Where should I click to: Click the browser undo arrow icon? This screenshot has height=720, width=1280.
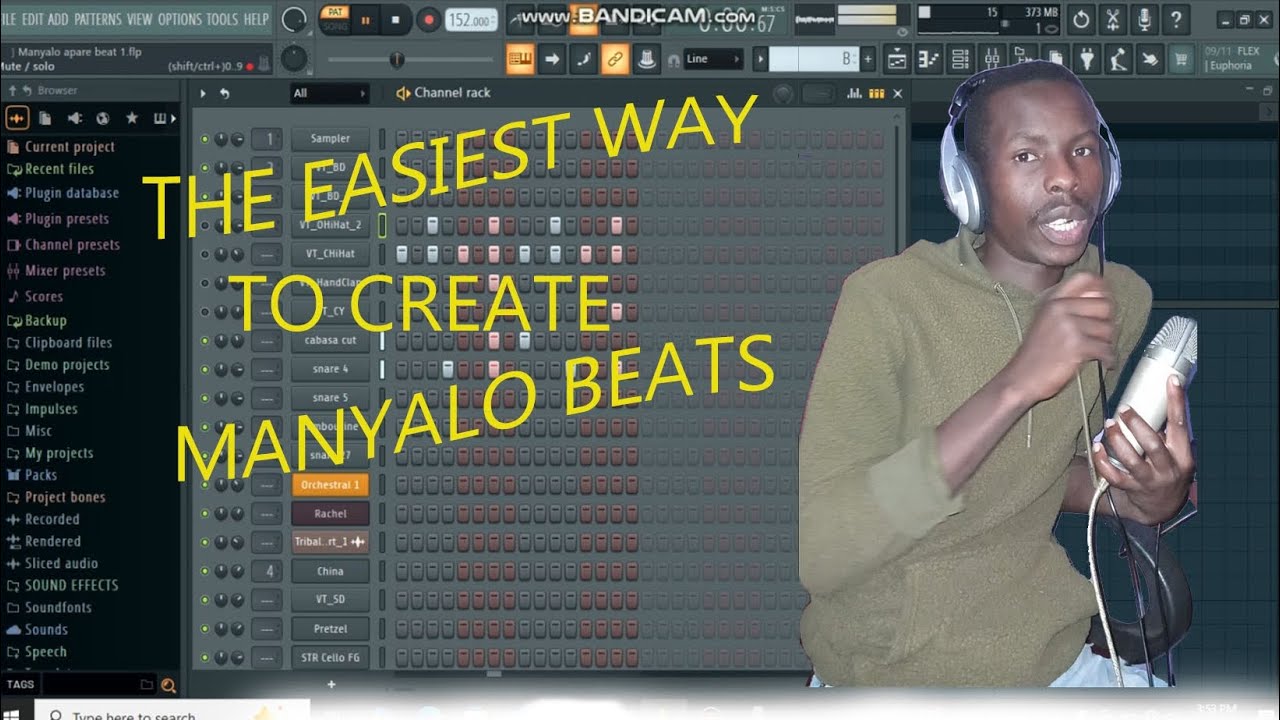point(29,90)
